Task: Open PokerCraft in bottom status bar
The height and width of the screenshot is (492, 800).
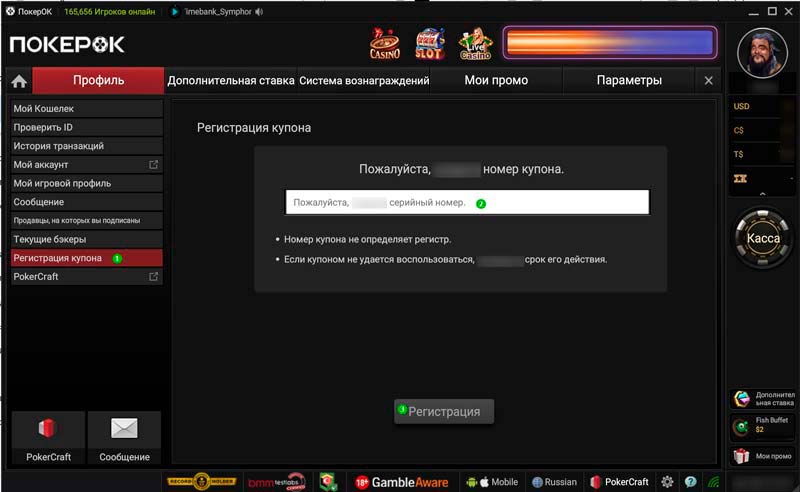Action: tap(619, 482)
